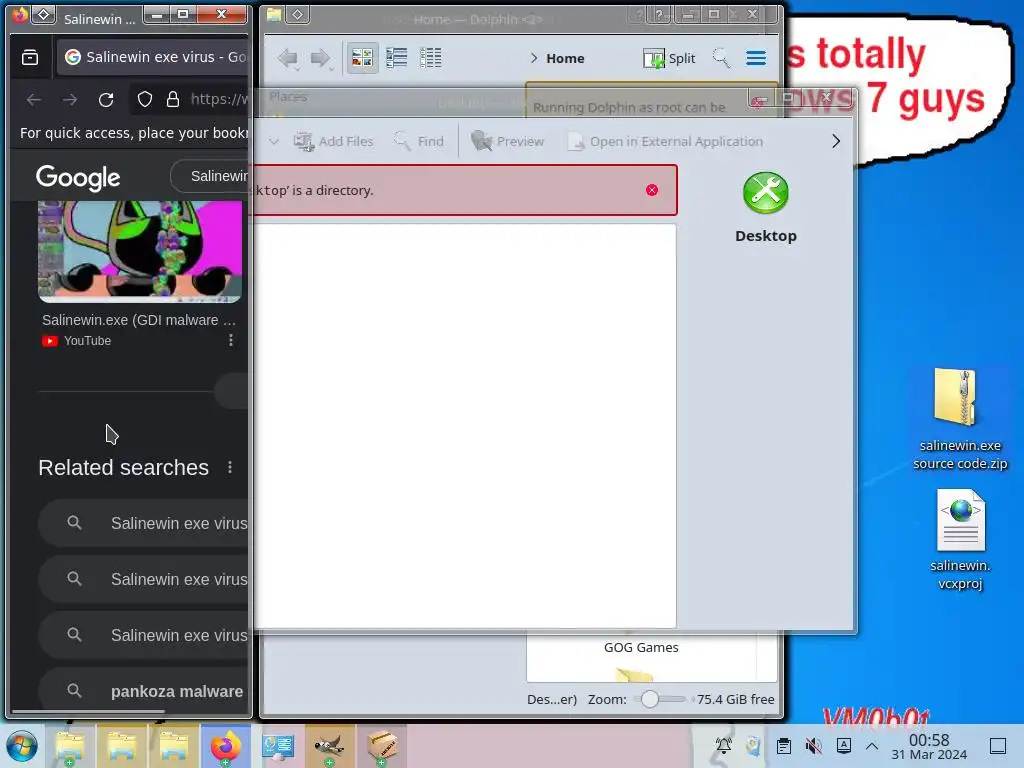Switch Dolphin to Icons view

click(362, 58)
